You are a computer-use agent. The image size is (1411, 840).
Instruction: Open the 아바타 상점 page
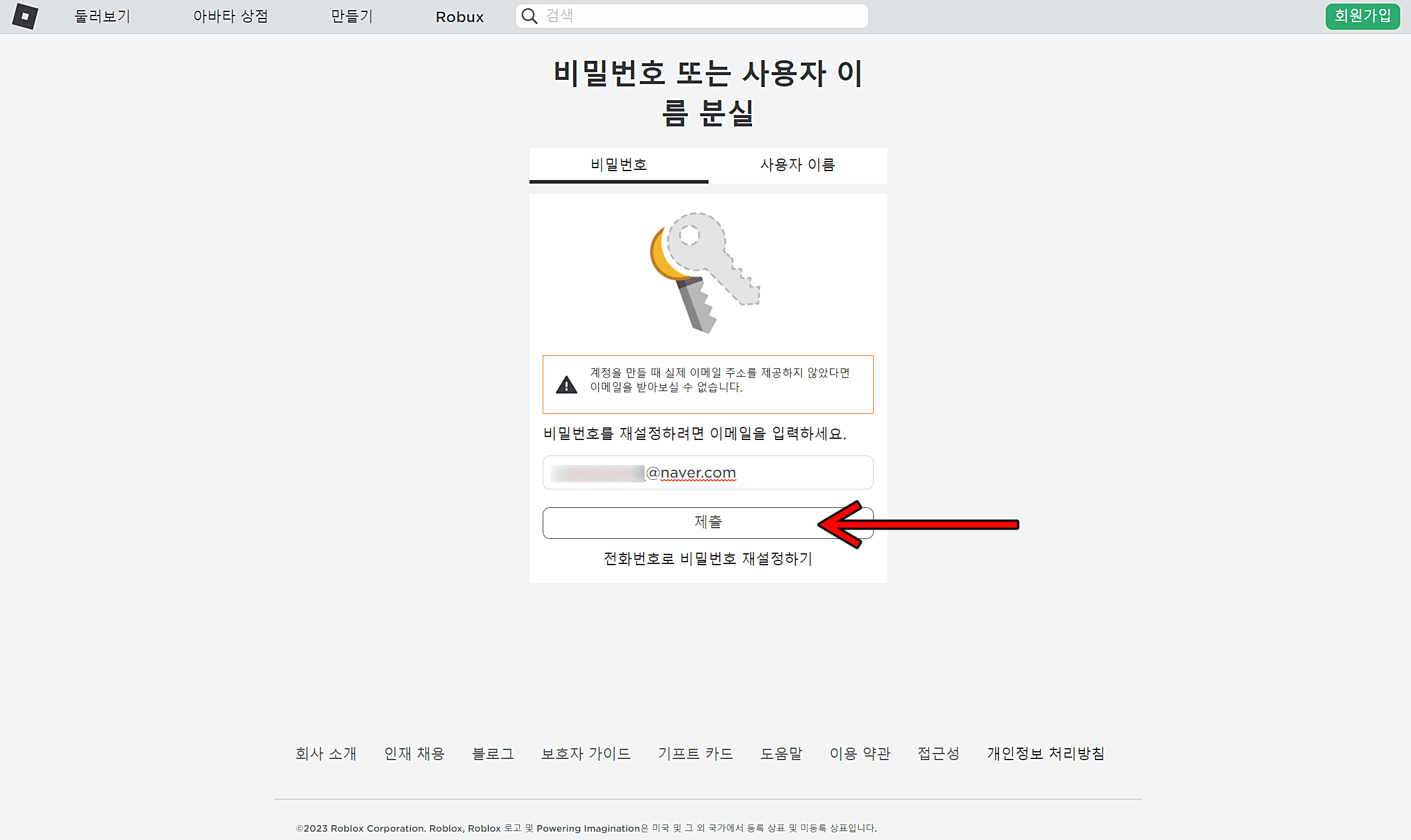click(x=231, y=16)
